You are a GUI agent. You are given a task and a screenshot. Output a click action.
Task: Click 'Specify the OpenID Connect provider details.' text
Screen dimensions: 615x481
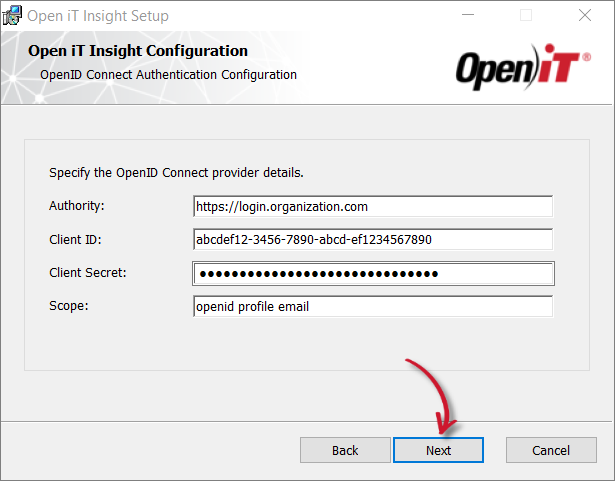tap(176, 173)
